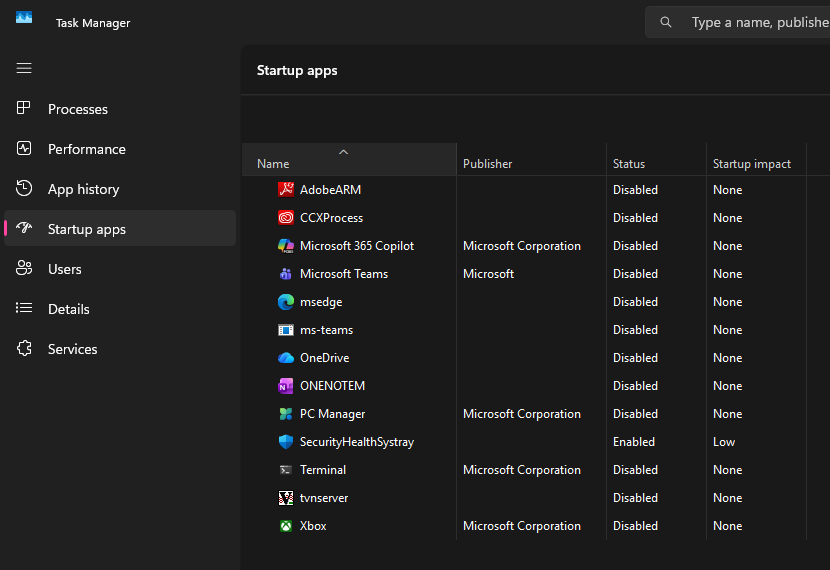Click the ONENOTEM app icon

(285, 385)
